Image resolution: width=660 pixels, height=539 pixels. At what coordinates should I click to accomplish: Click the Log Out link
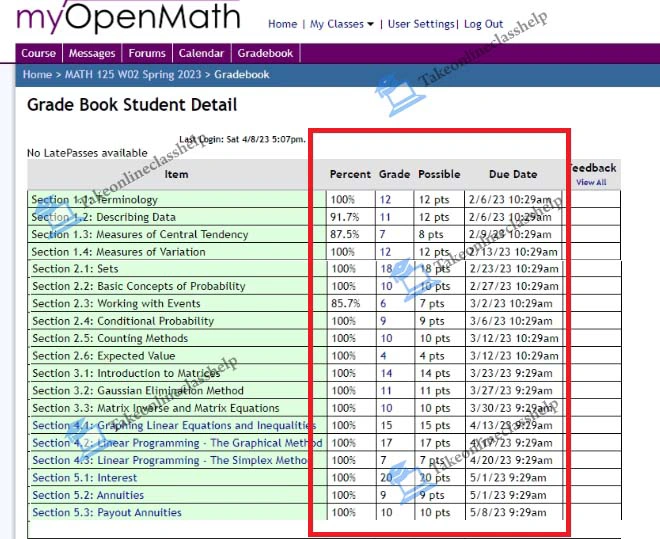(x=484, y=24)
